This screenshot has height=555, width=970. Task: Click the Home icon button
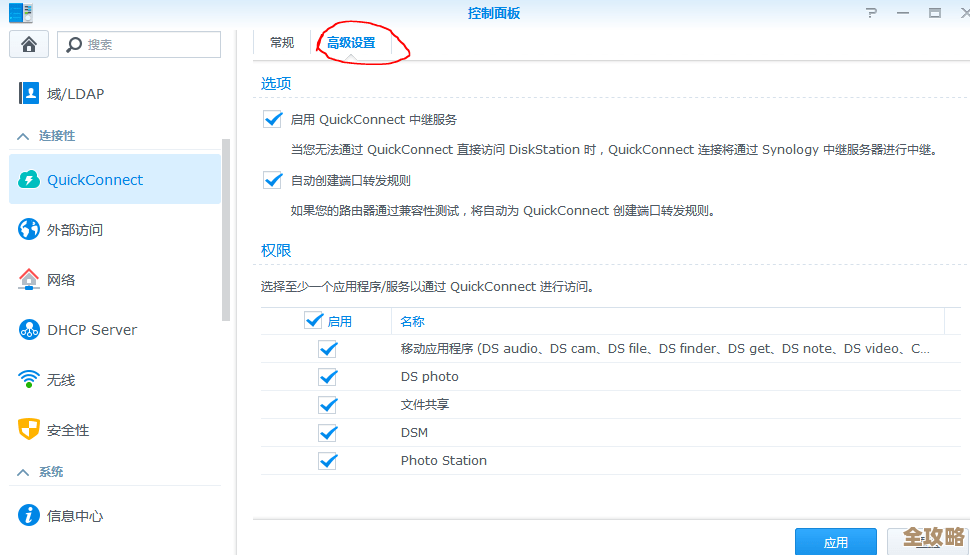[28, 45]
